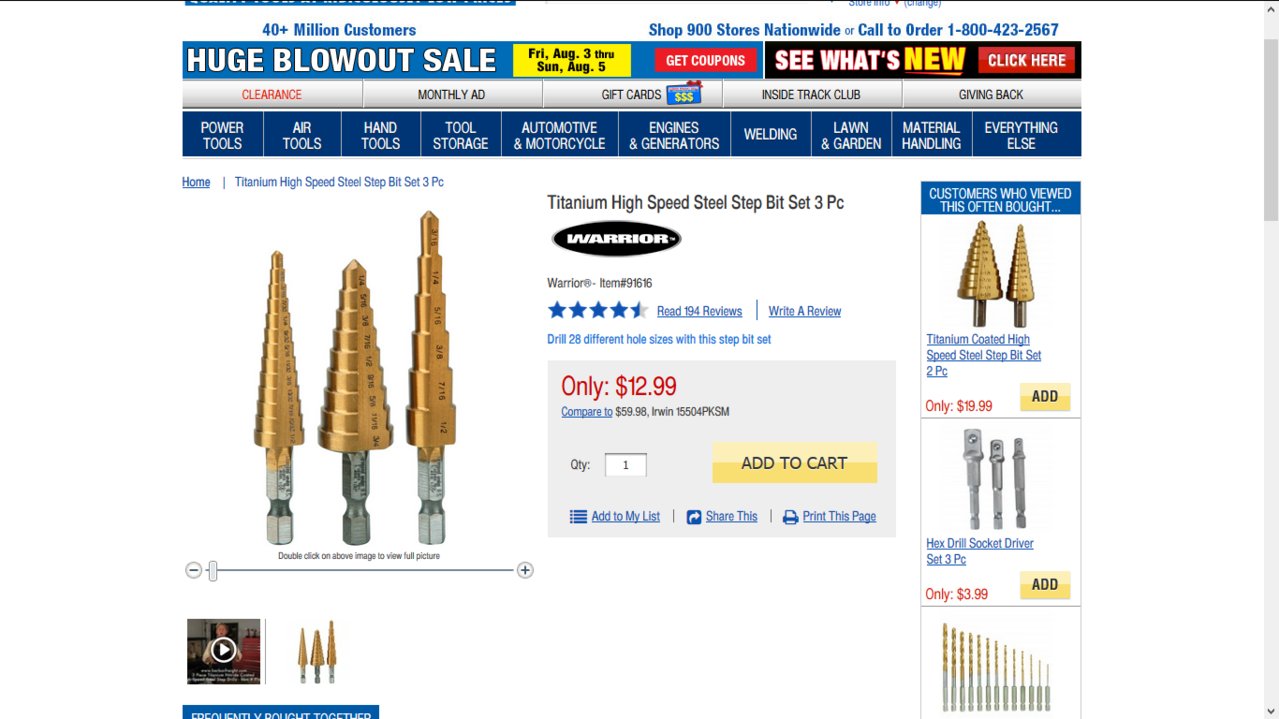Viewport: 1279px width, 719px height.
Task: Add Hex Drill Socket Driver Set
Action: tap(1045, 585)
